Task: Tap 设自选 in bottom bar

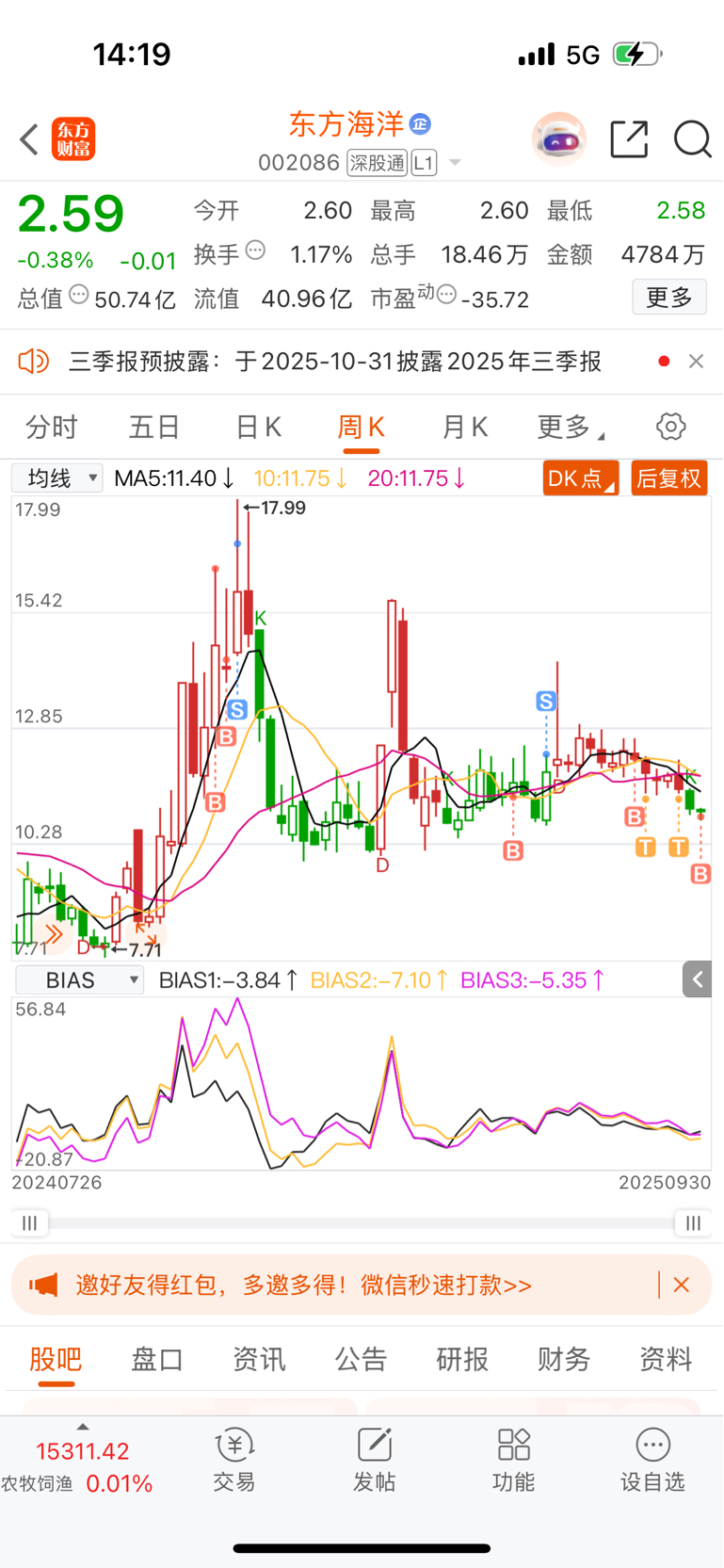Action: tap(652, 1460)
